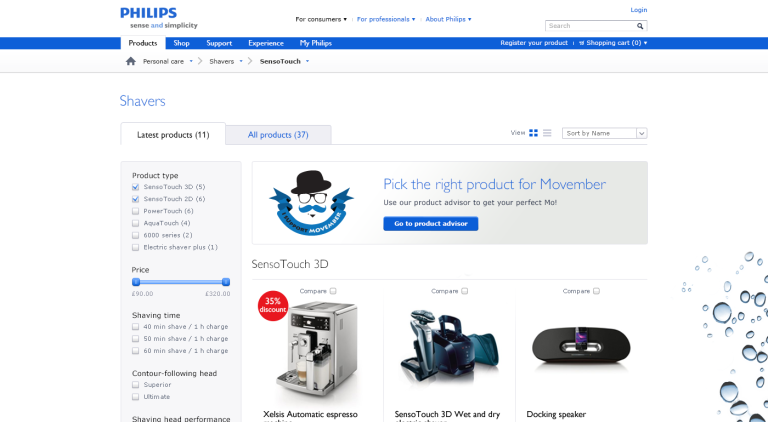Check Ultimate contour-following head

pos(136,397)
